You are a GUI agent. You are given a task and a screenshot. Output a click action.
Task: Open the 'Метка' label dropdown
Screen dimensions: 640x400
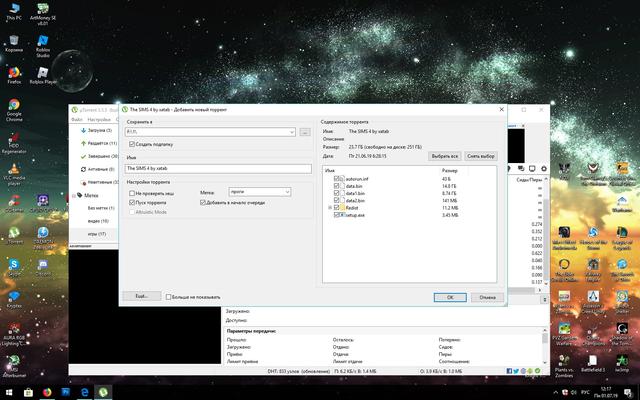tap(259, 191)
